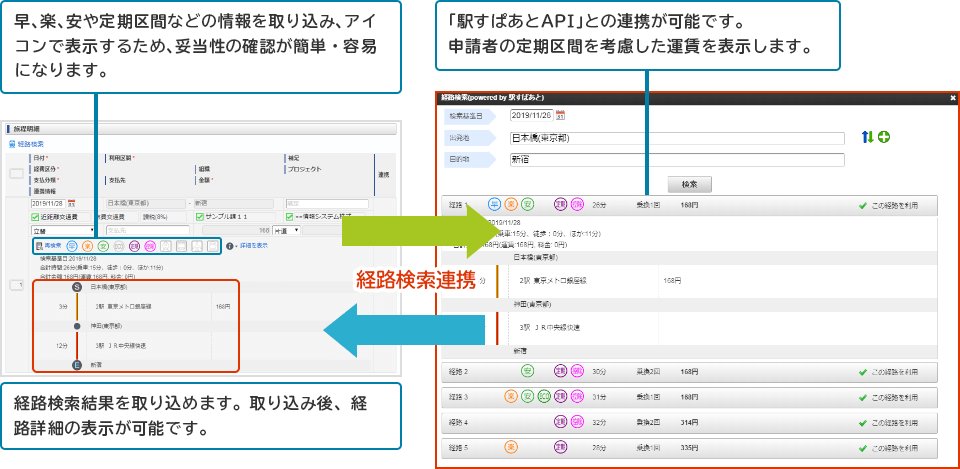Toggle the 情報システム checkbox
The image size is (960, 469).
click(290, 217)
